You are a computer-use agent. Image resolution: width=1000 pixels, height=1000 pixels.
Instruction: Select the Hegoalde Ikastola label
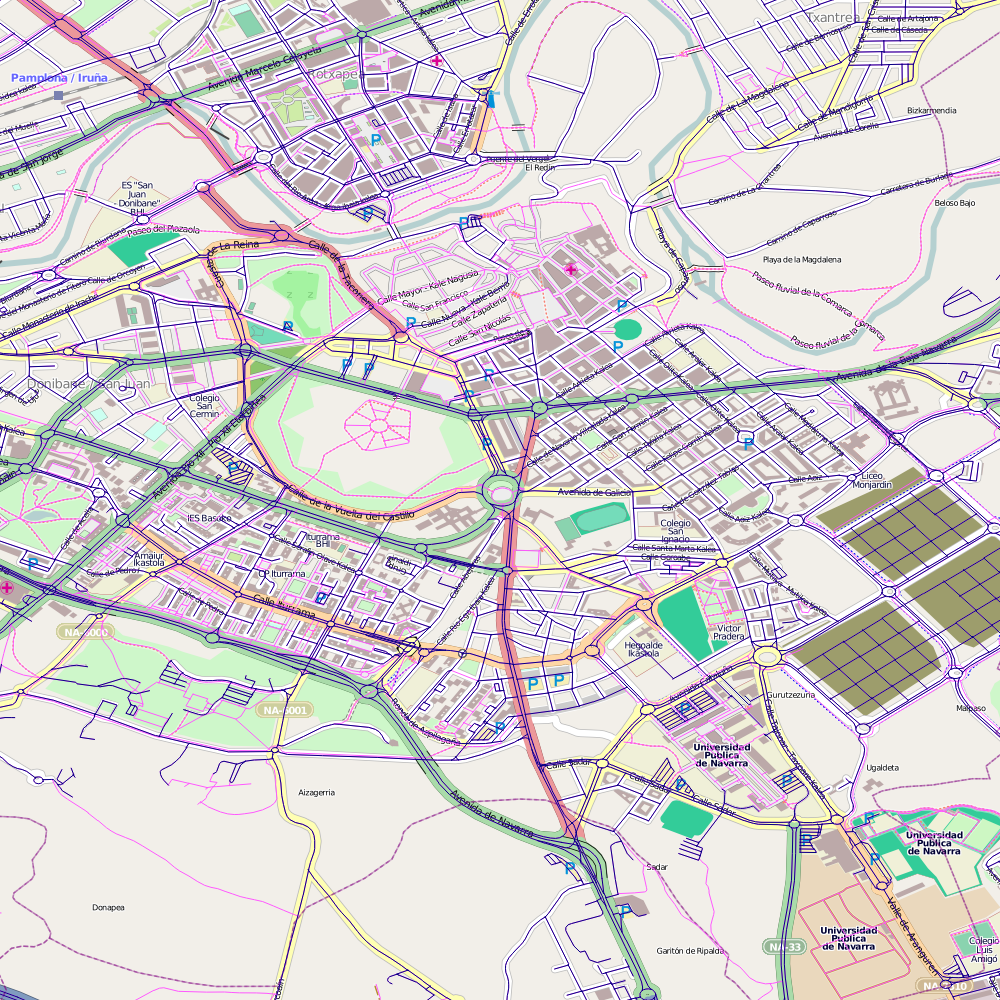click(643, 649)
